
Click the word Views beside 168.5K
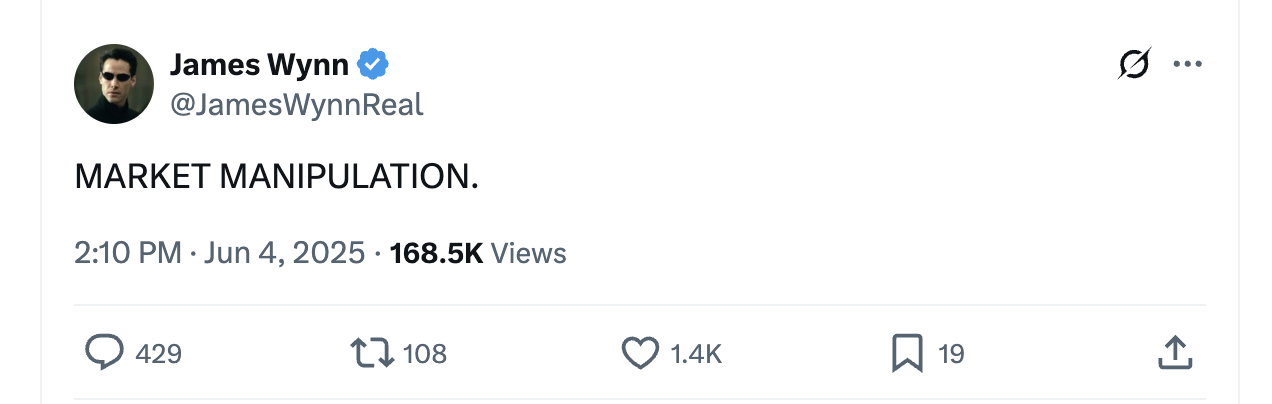click(x=529, y=253)
